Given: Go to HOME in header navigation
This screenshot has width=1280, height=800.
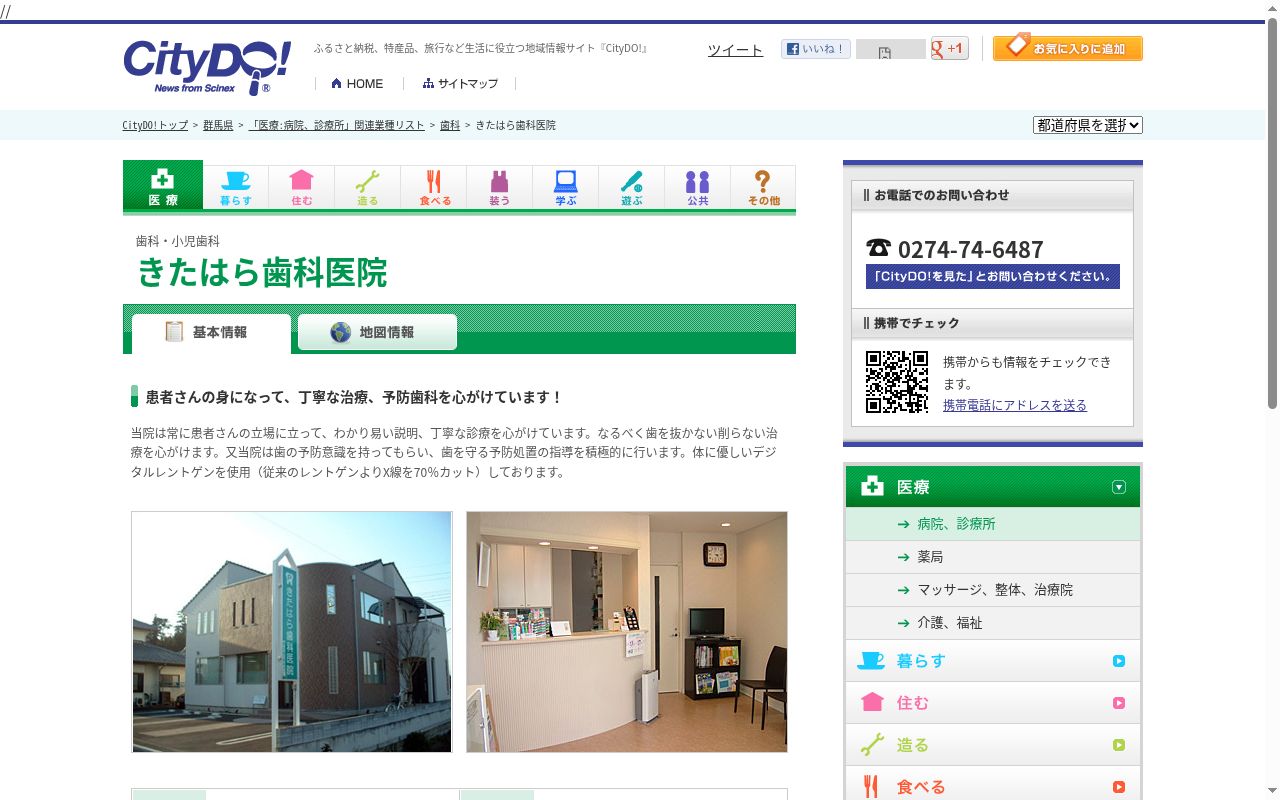Looking at the screenshot, I should click(357, 84).
